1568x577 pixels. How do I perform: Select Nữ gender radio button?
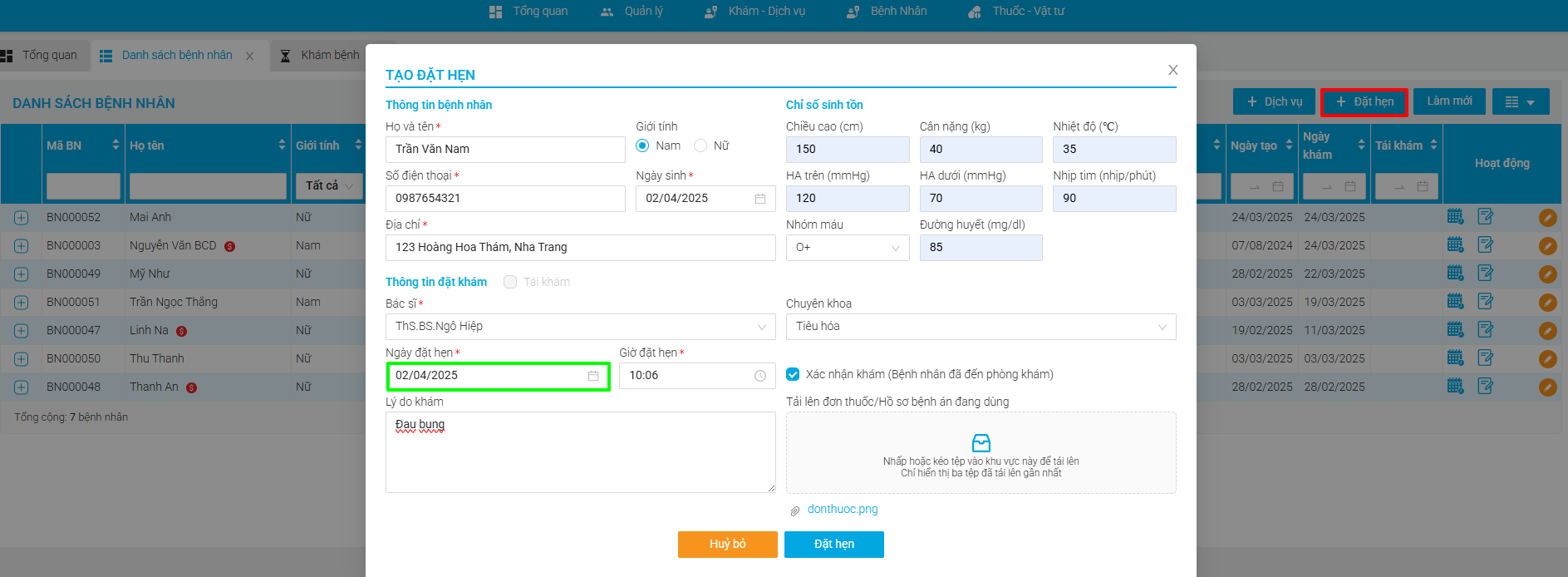pos(700,145)
